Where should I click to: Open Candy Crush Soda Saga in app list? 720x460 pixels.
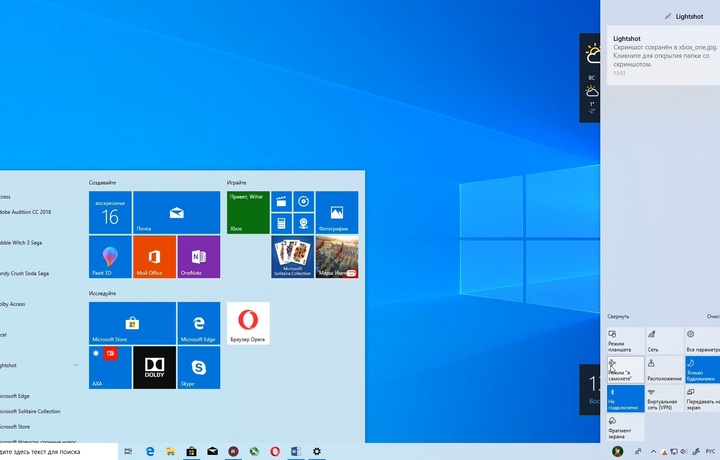click(x=24, y=274)
